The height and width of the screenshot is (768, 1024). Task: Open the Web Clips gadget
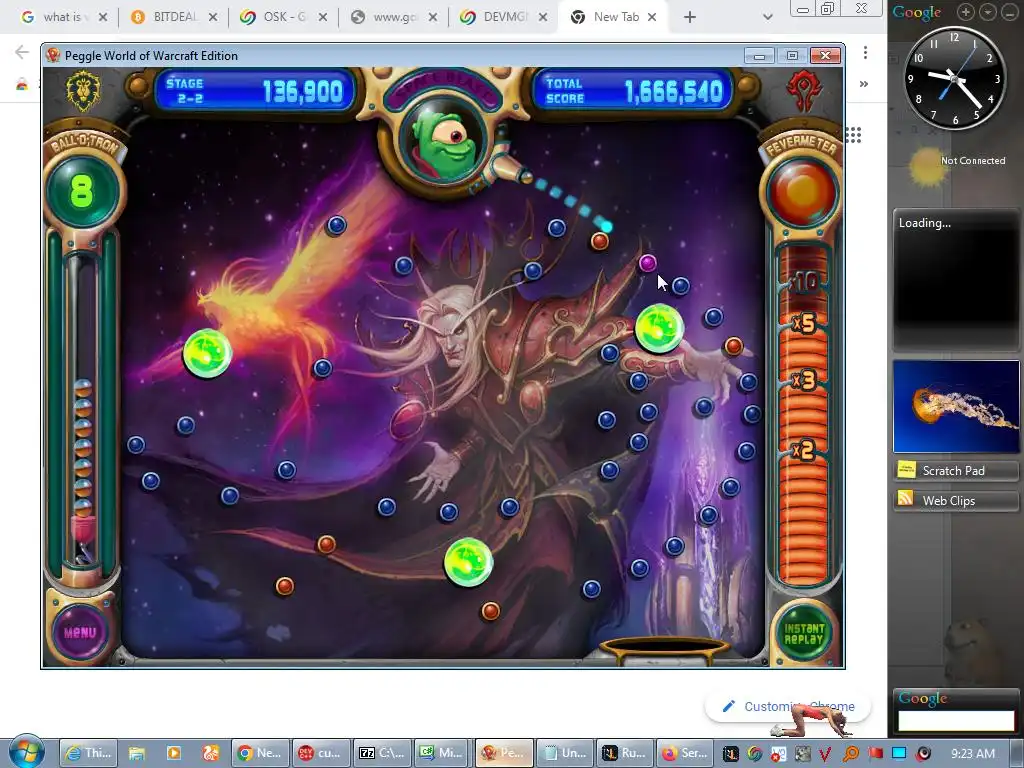click(956, 500)
